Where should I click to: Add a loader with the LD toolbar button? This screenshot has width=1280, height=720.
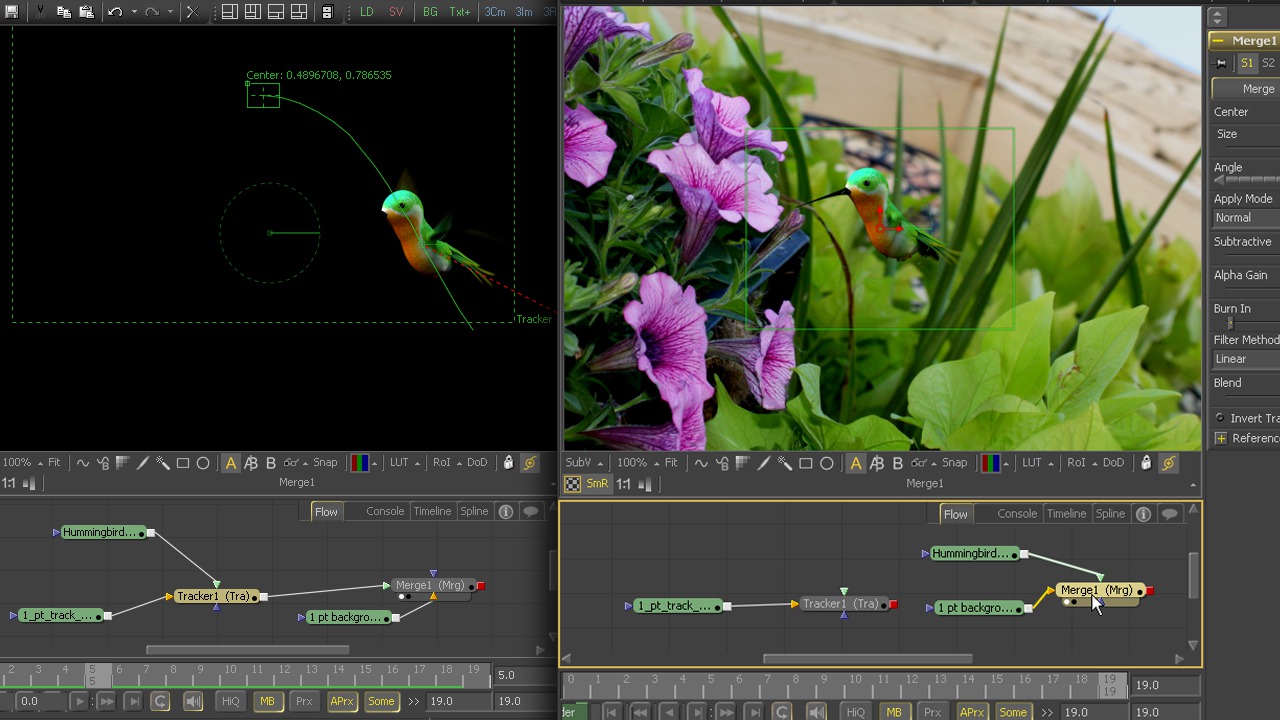click(x=367, y=12)
